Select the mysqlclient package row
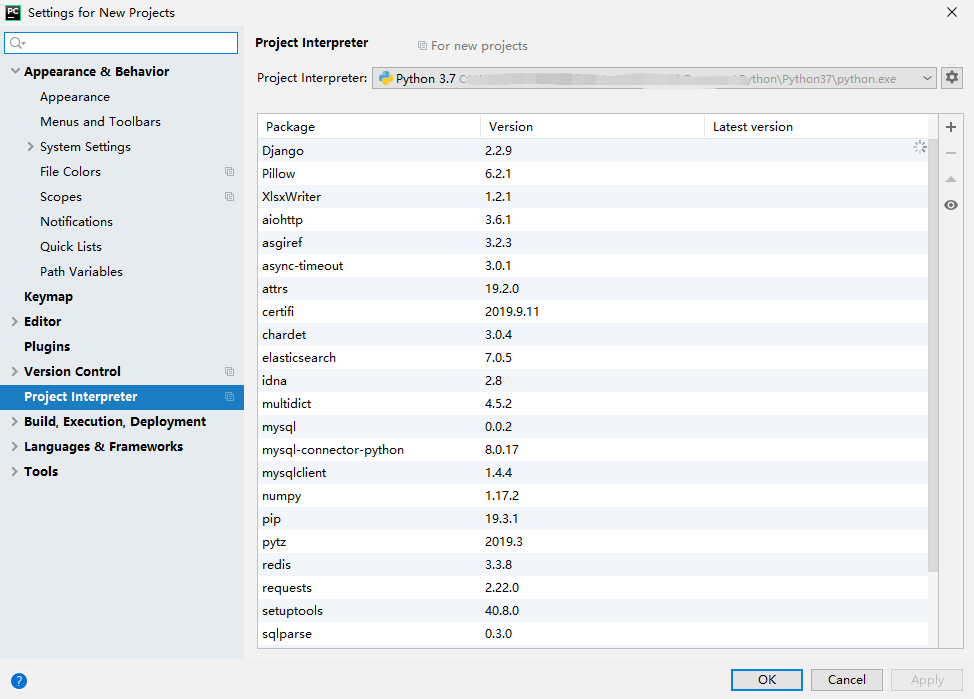 593,472
